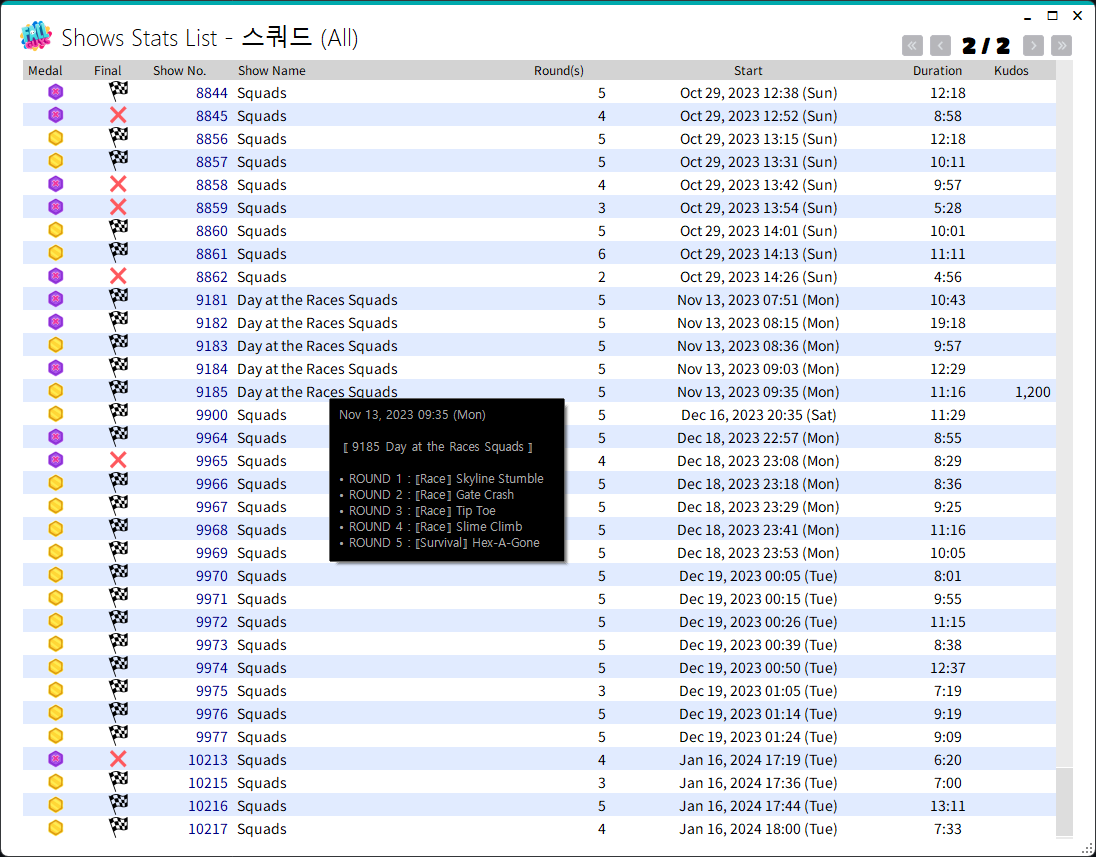The image size is (1096, 857).
Task: Open show number 8844
Action: click(x=212, y=93)
